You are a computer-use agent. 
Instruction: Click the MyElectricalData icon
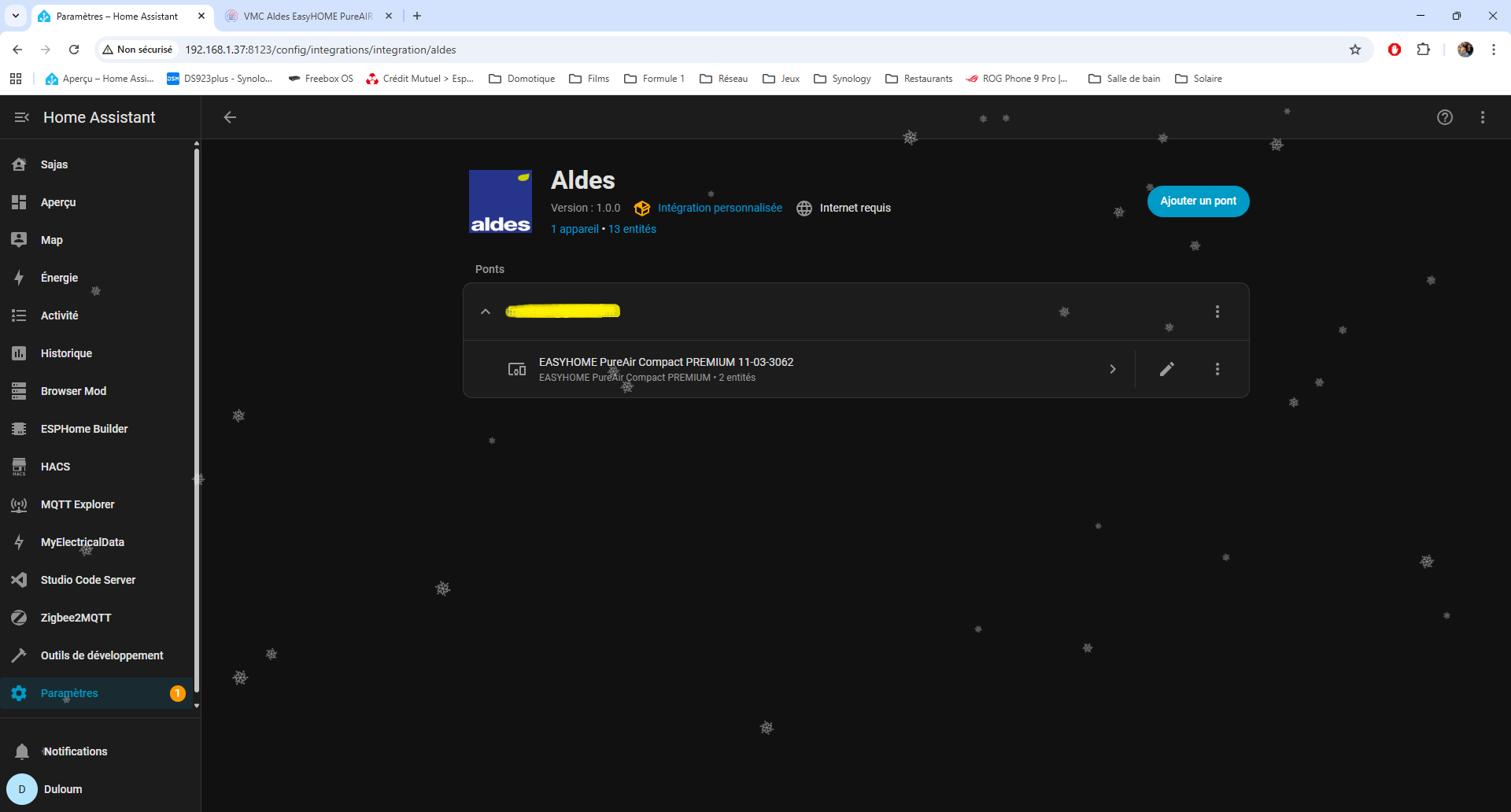(19, 542)
